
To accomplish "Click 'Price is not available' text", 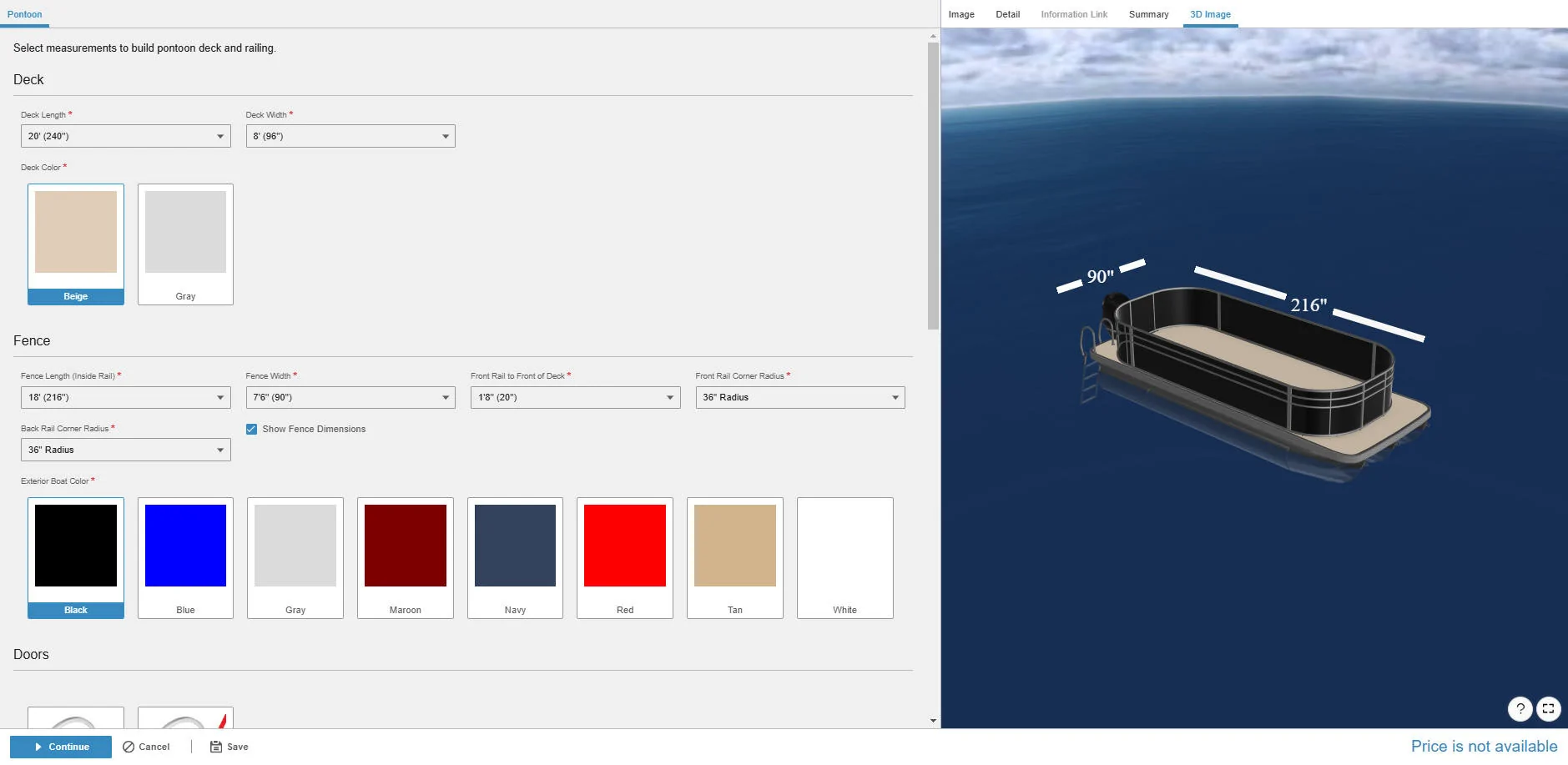I will (1484, 746).
